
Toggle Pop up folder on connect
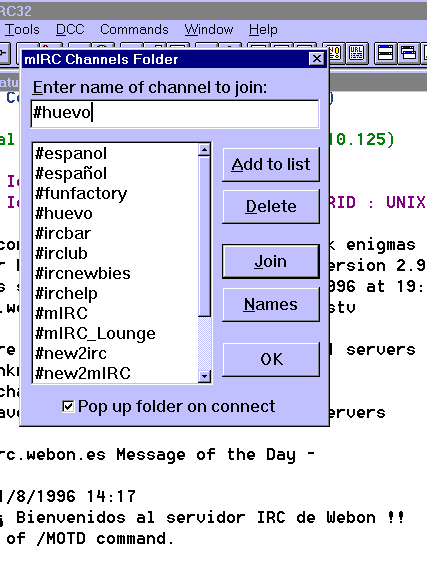click(68, 406)
